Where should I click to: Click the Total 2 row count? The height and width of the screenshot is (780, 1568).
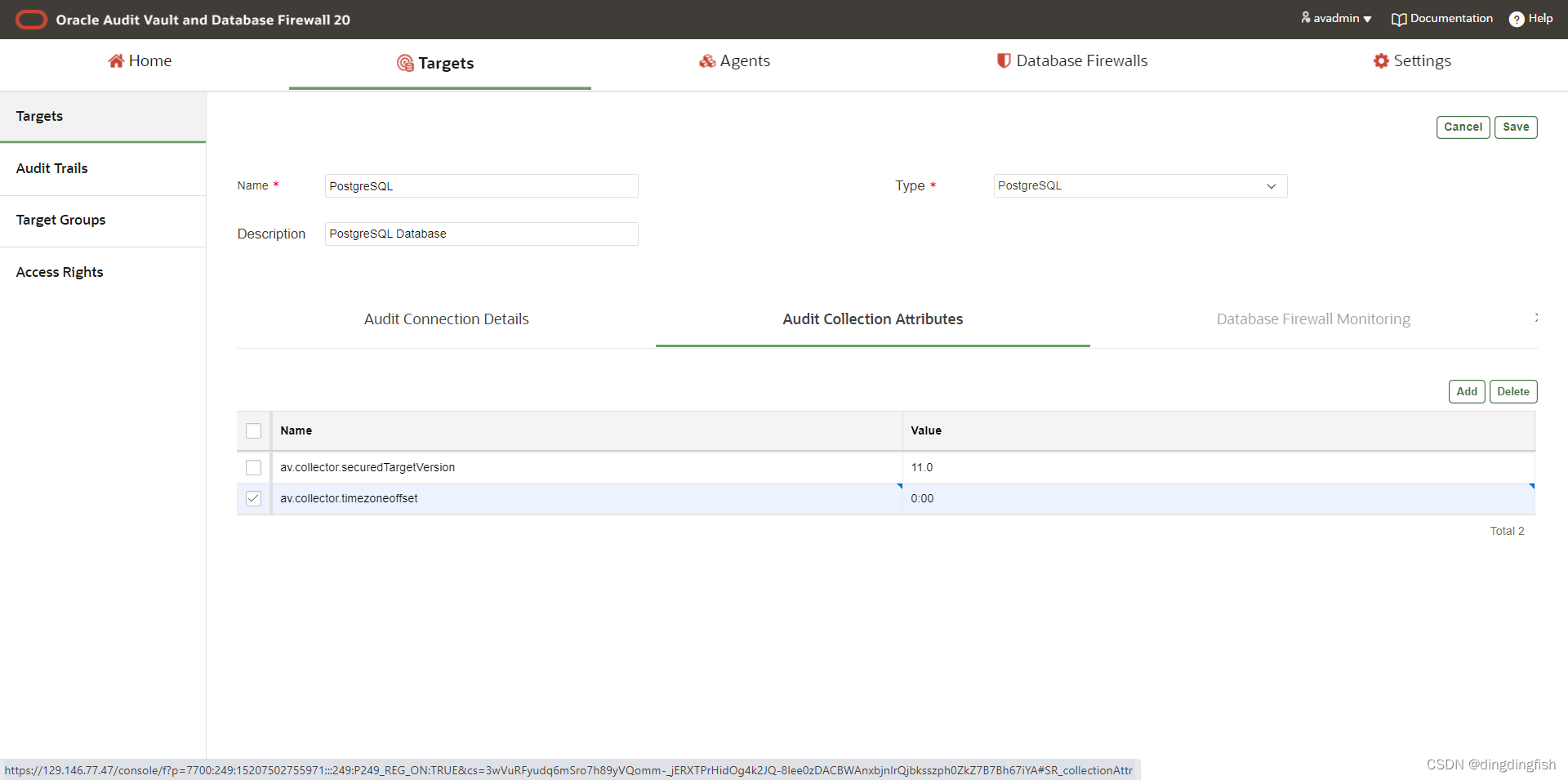(x=1507, y=531)
